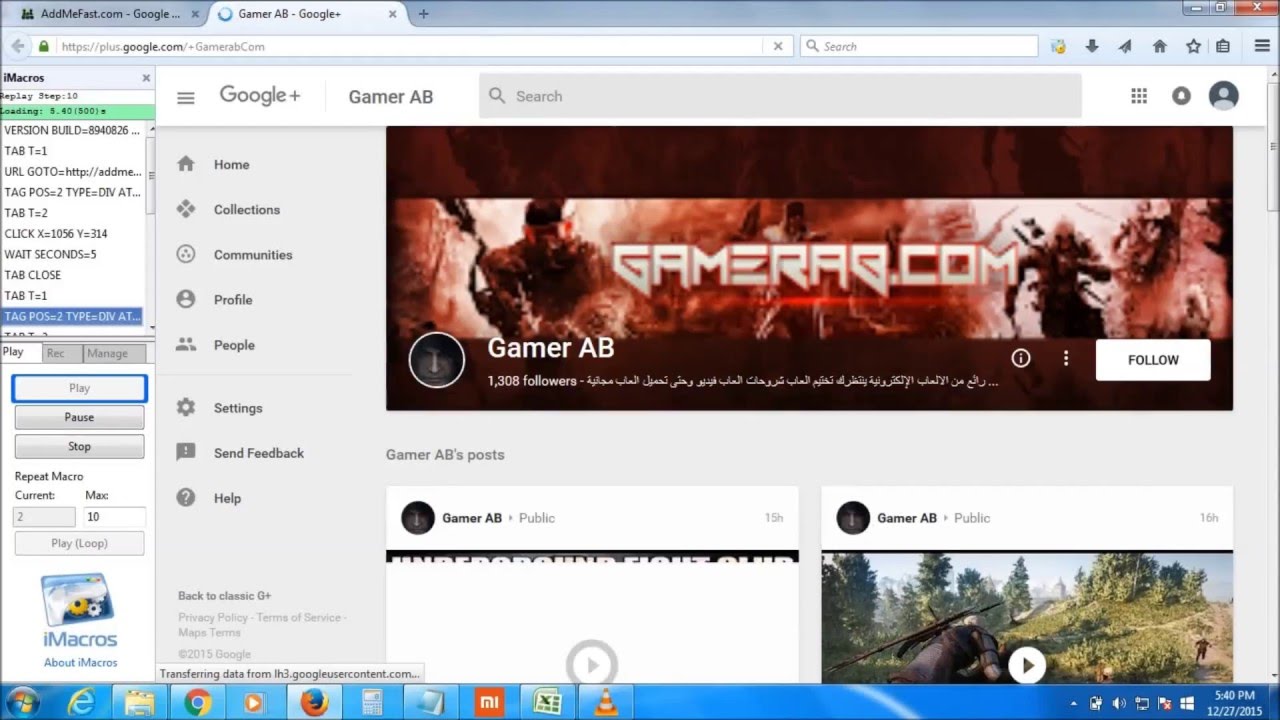Open Firefox Downloads arrow

click(1092, 46)
